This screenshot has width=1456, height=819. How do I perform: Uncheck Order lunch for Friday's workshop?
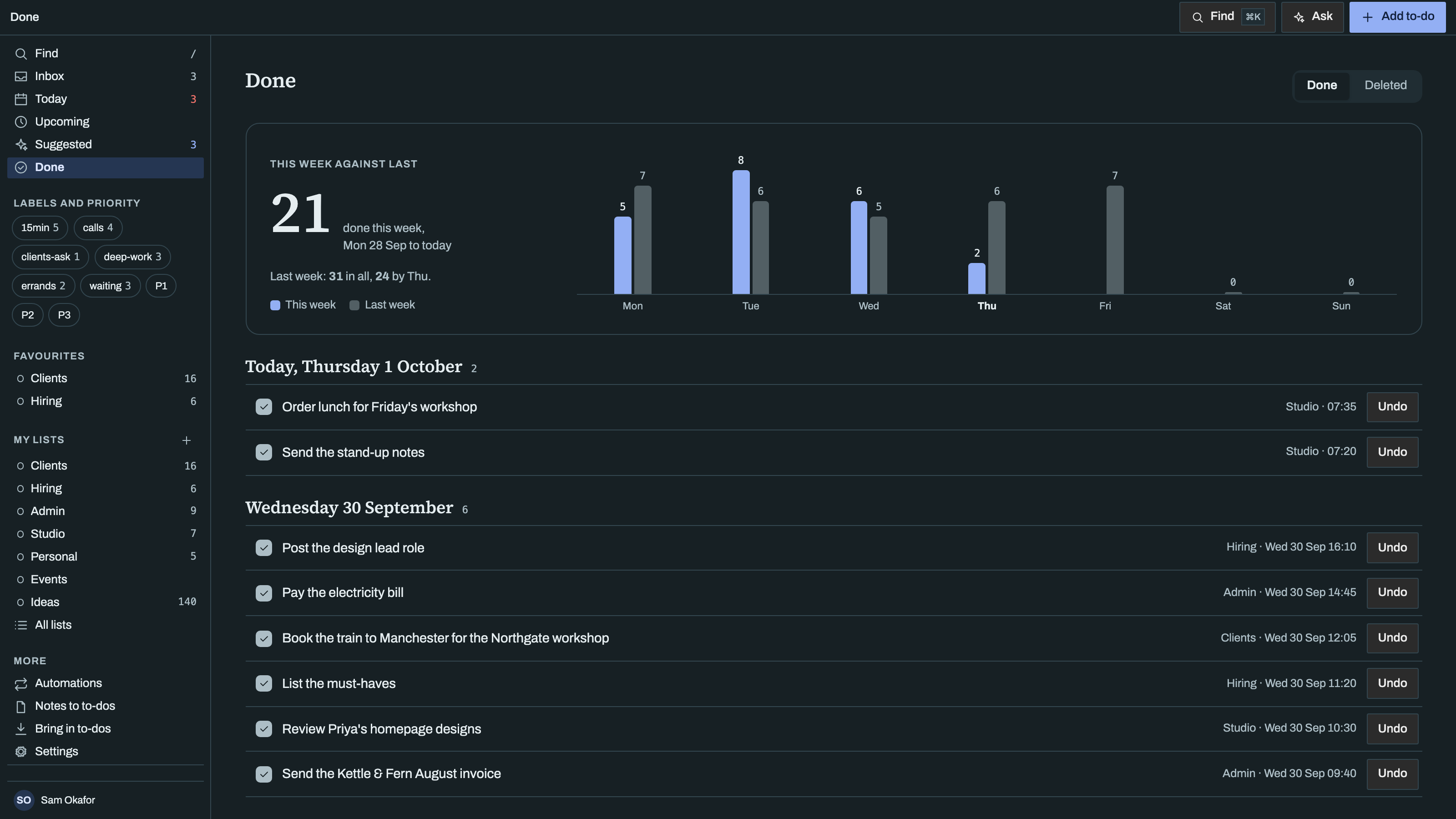264,407
